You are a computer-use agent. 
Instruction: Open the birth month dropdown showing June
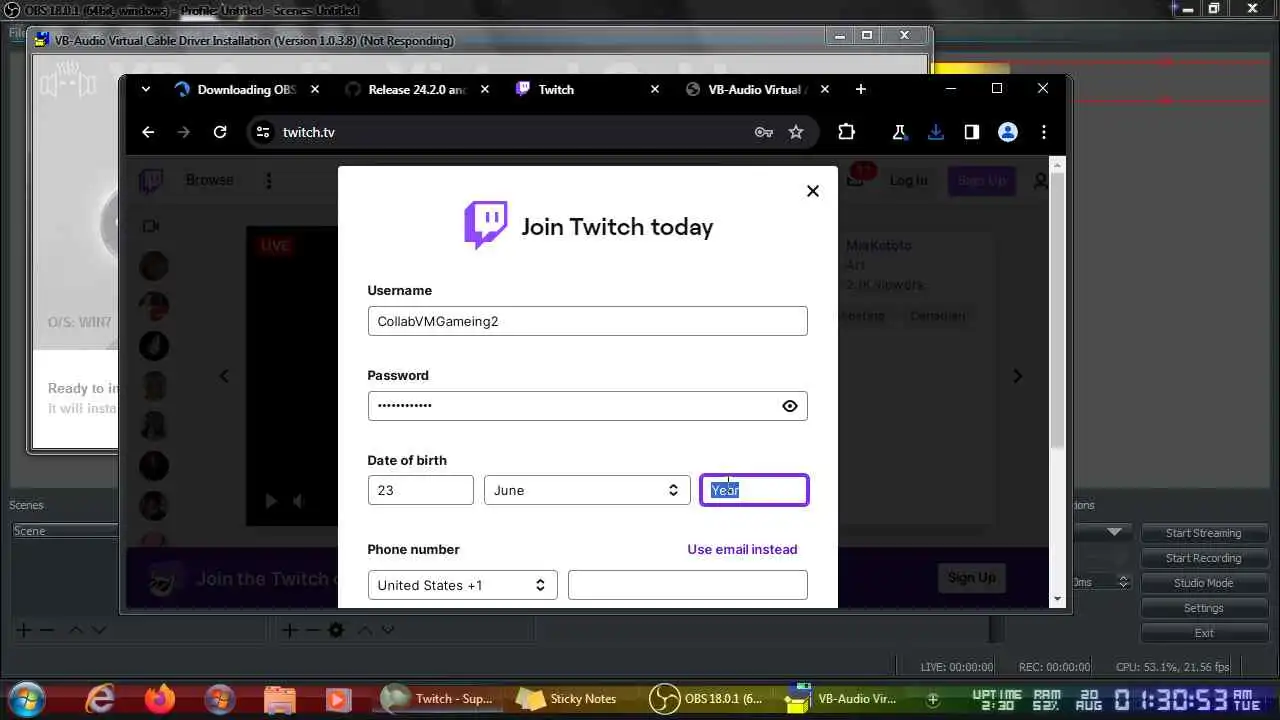pyautogui.click(x=587, y=490)
